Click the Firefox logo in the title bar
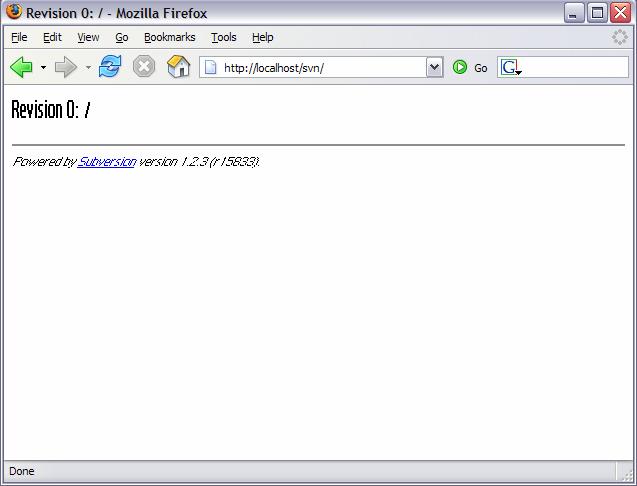 point(14,12)
